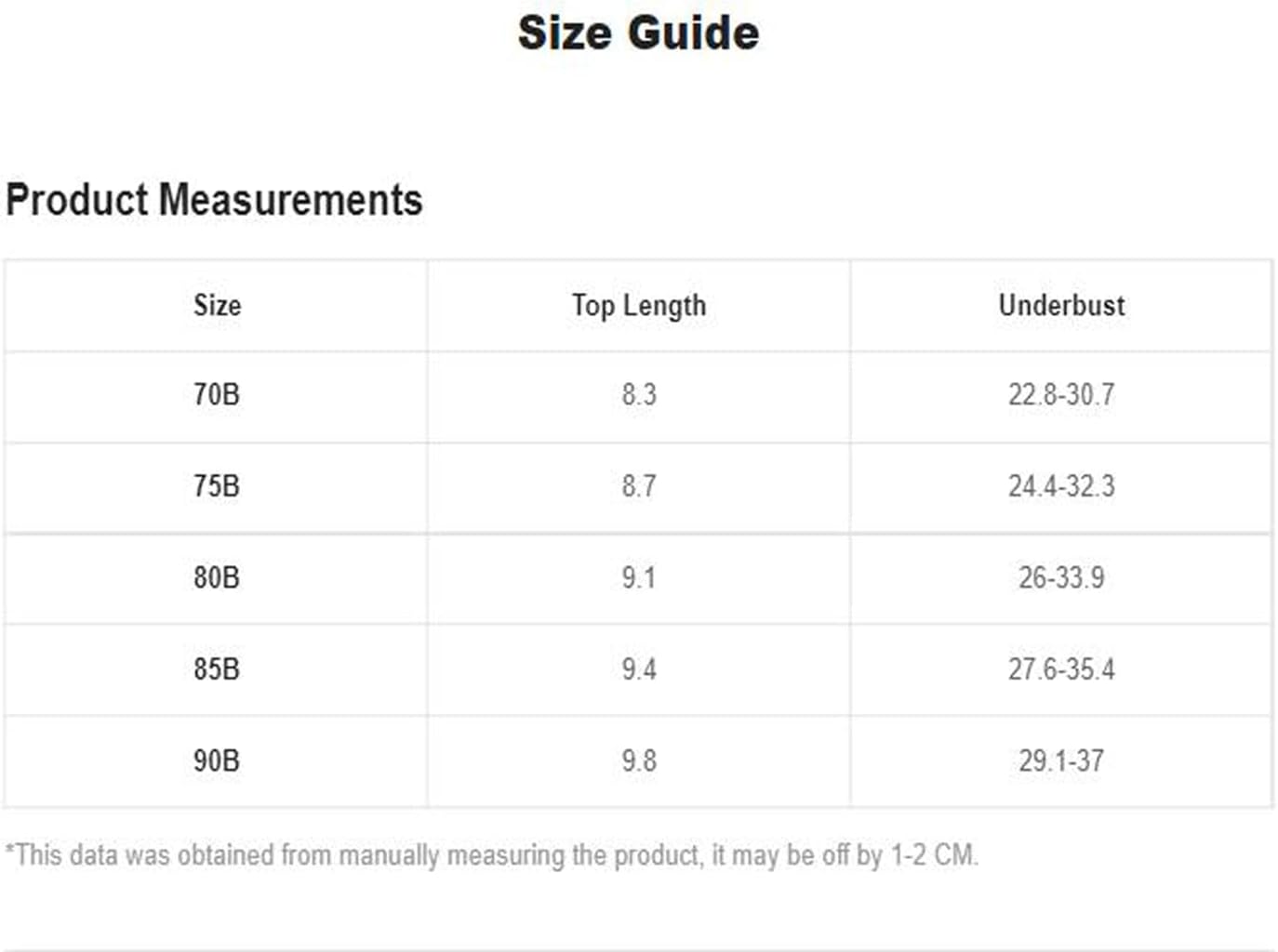Click the 8.7 top length value
Viewport: 1278px width, 952px height.
639,485
